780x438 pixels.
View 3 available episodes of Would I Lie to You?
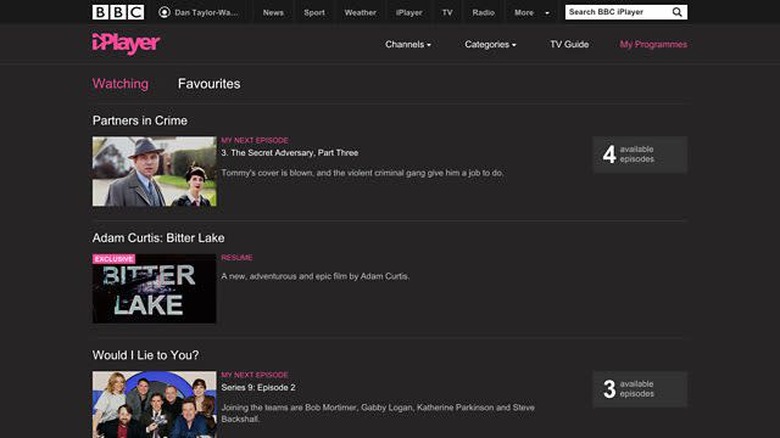(x=640, y=389)
